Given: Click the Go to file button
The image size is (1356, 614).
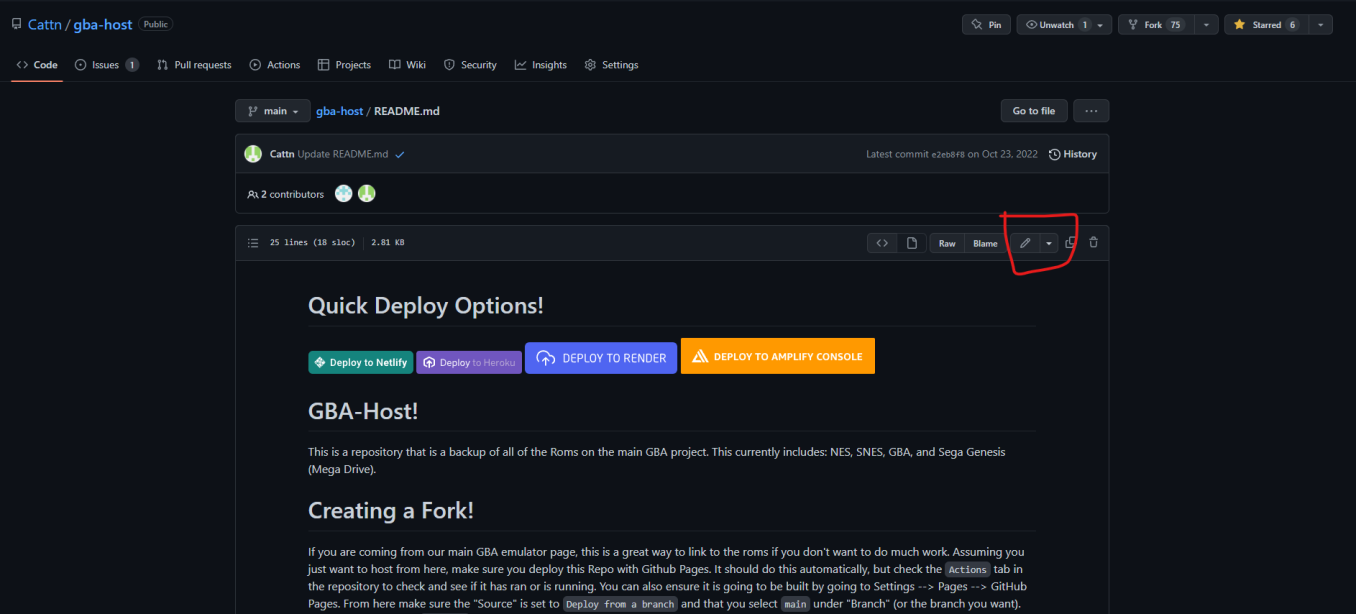Looking at the screenshot, I should [1033, 111].
